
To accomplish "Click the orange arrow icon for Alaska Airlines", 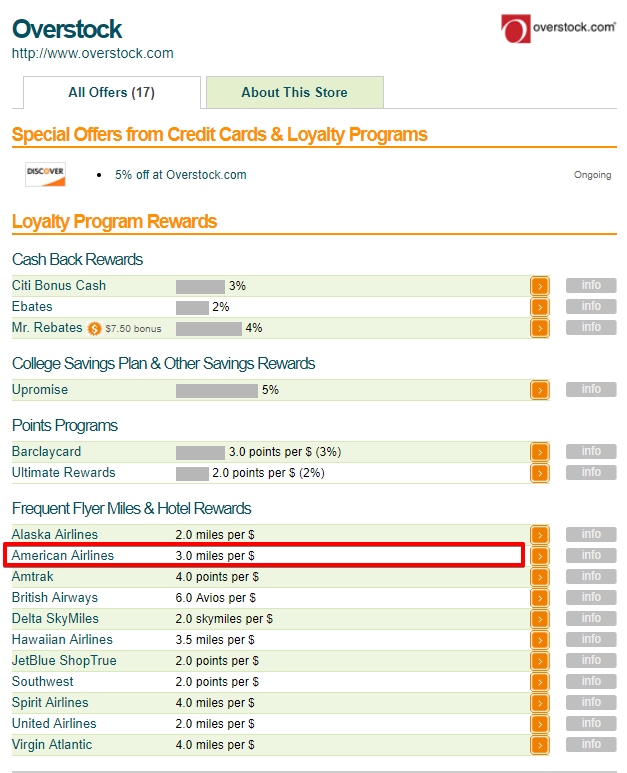I will [x=540, y=535].
